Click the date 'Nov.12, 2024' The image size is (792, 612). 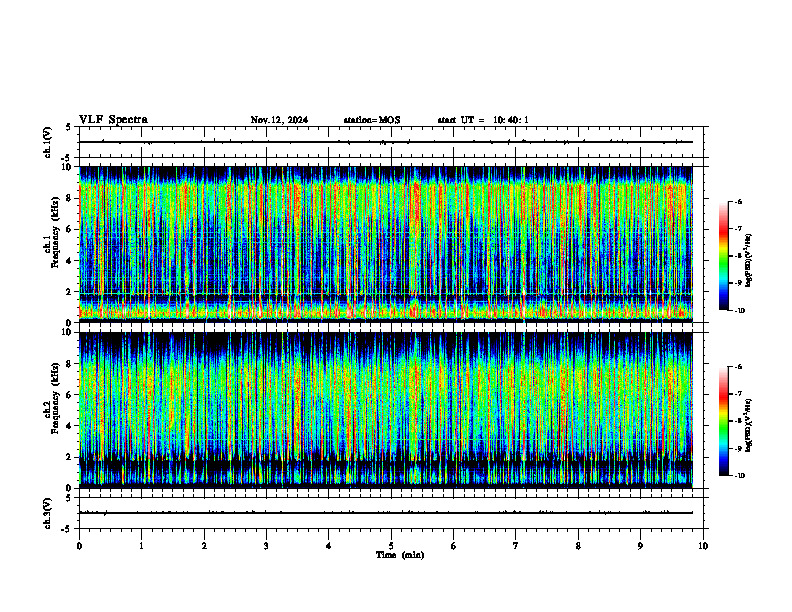[x=279, y=120]
